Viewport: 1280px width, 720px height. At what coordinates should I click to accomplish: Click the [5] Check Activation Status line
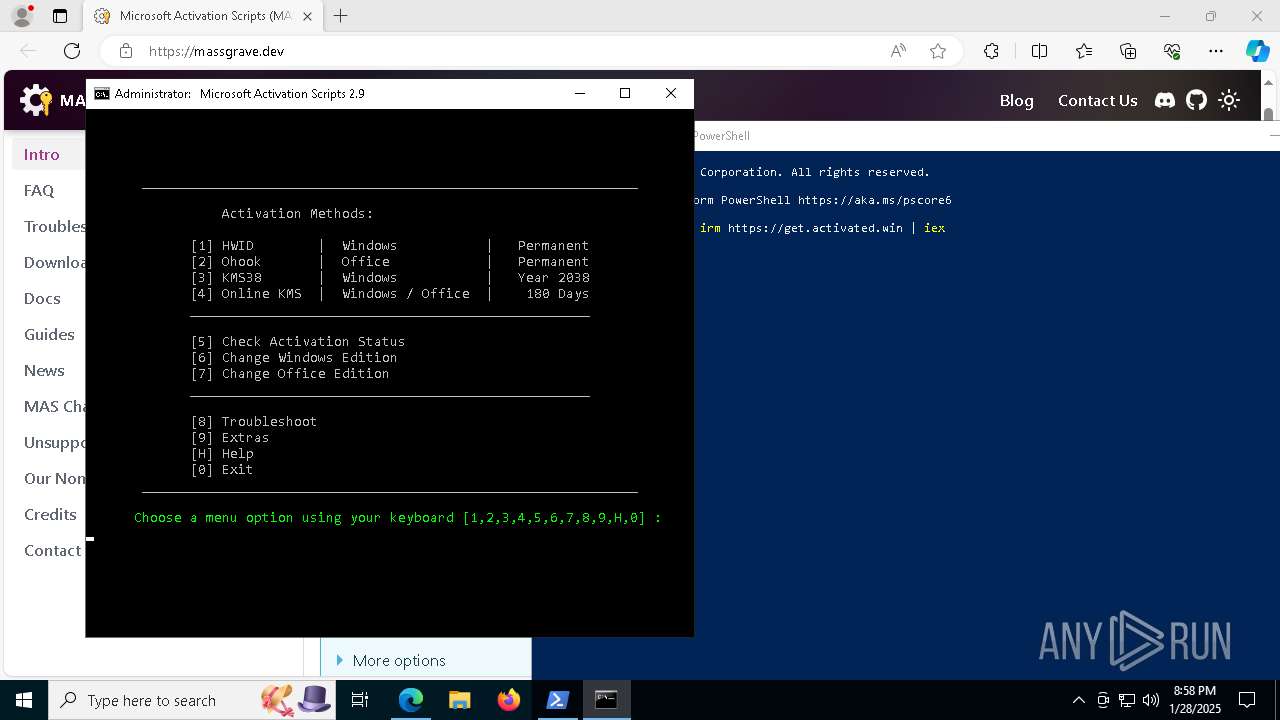298,341
